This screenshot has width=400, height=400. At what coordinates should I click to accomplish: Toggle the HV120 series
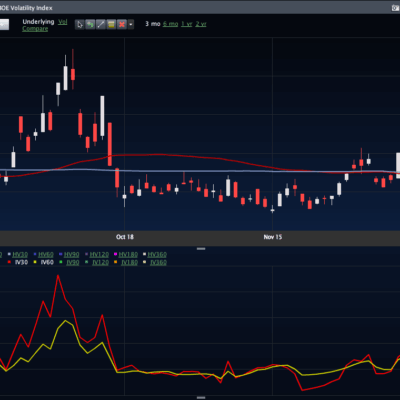point(99,255)
